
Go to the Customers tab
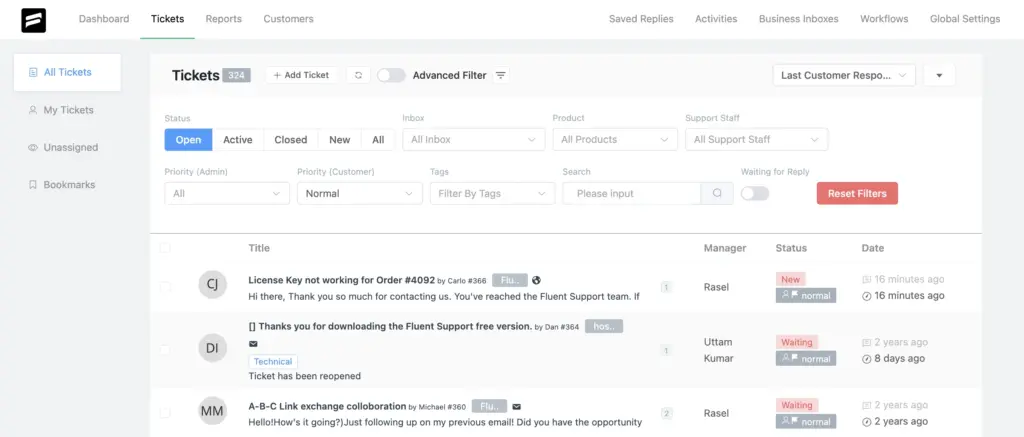pos(289,19)
